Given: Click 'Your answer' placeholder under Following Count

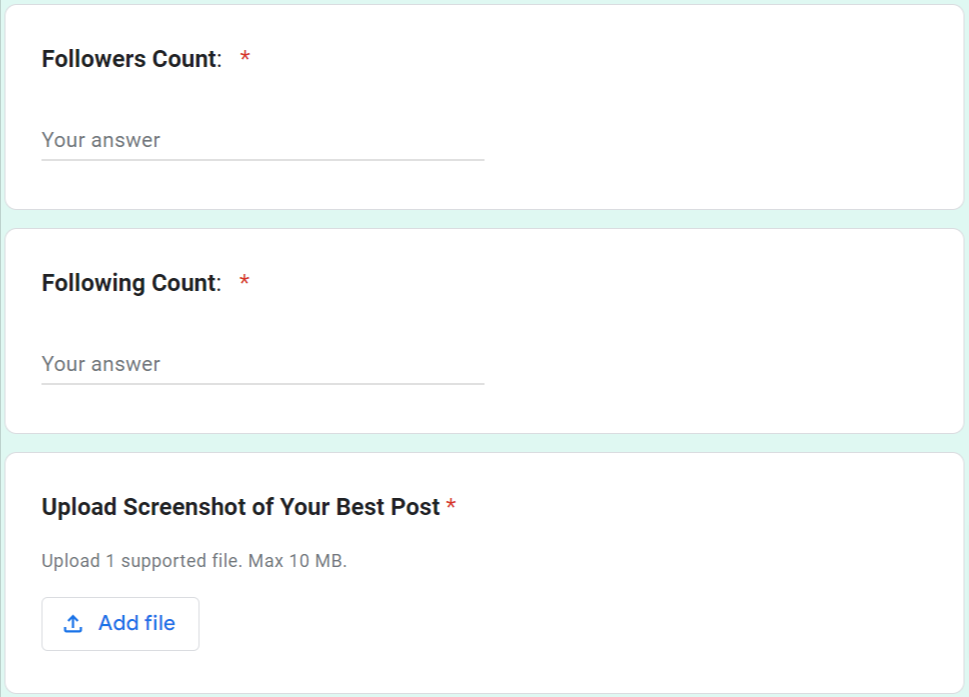Looking at the screenshot, I should [101, 364].
